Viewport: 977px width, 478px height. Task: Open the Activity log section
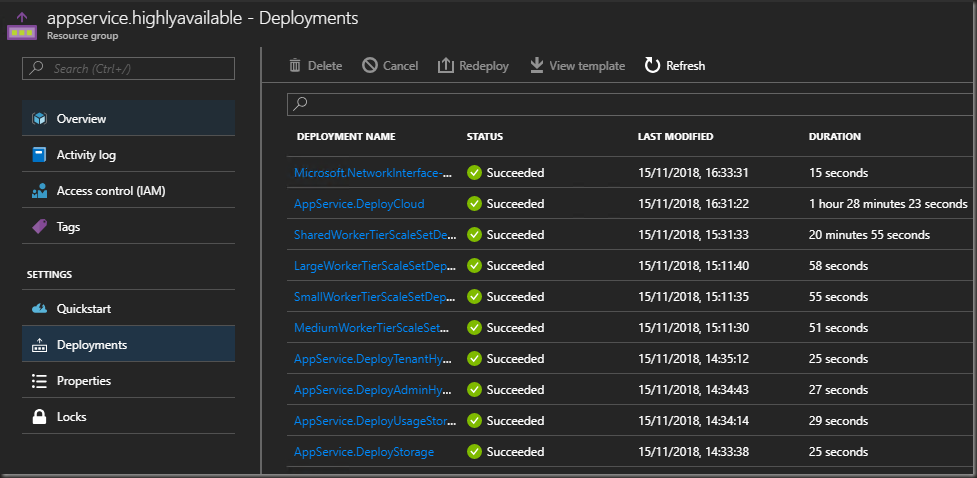coord(86,155)
